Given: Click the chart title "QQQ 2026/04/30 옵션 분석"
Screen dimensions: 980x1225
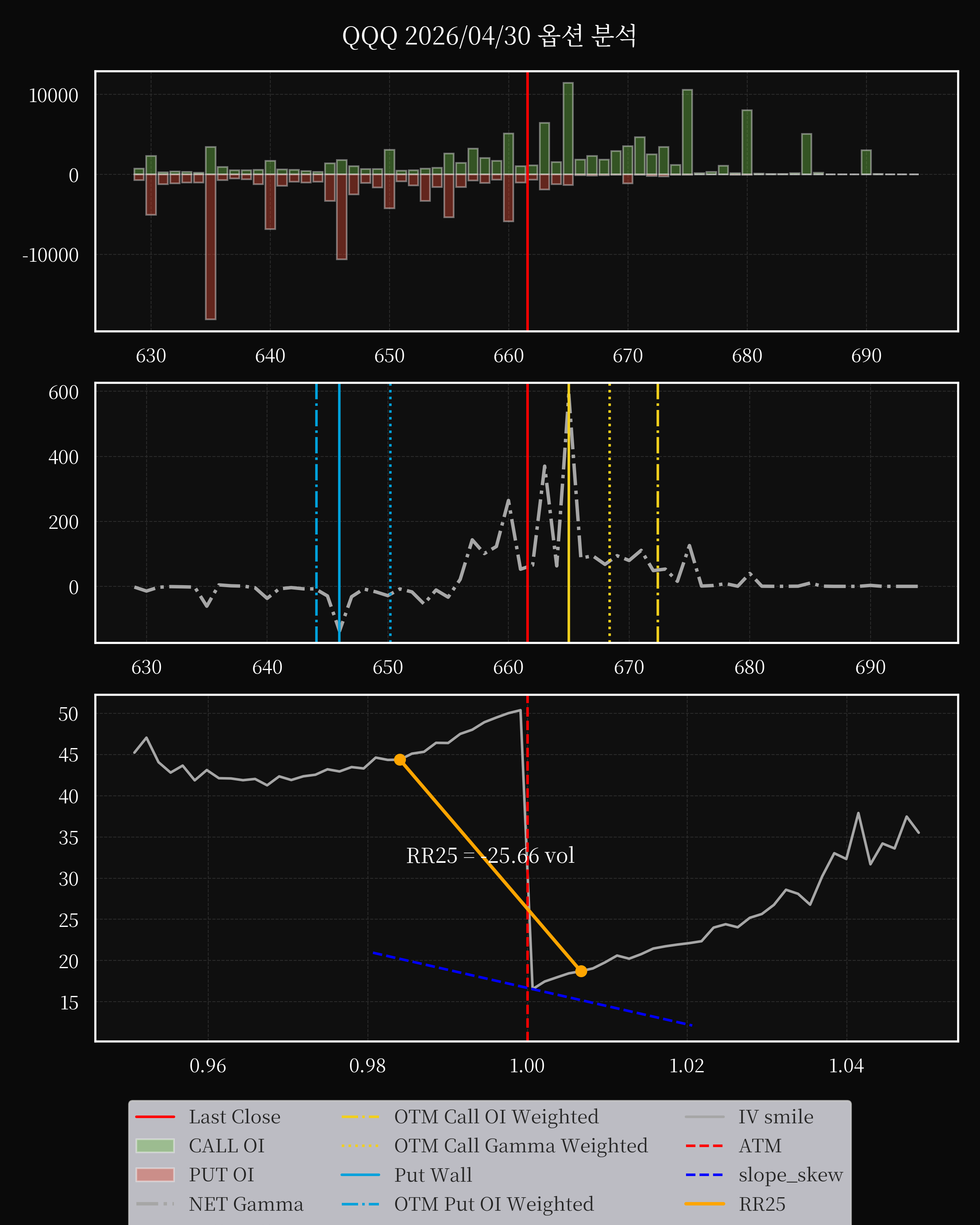Looking at the screenshot, I should tap(489, 36).
